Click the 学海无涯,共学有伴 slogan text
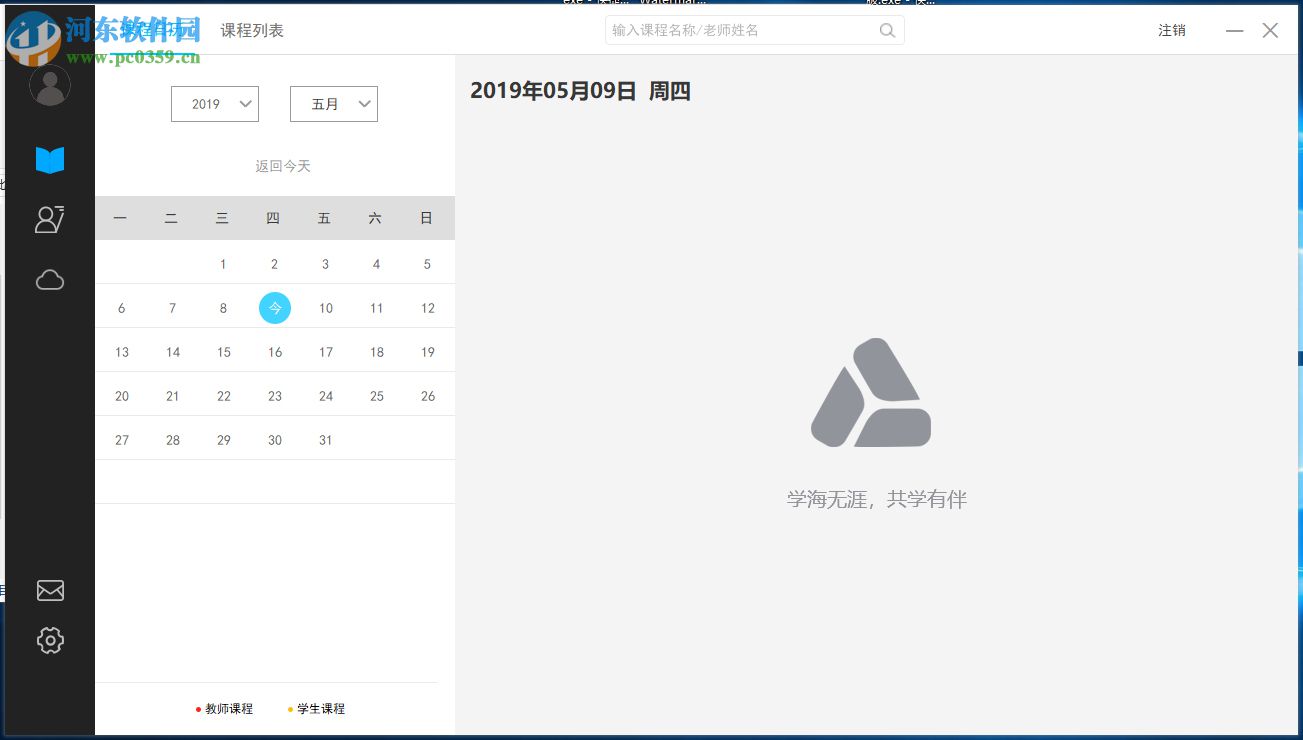 tap(877, 499)
